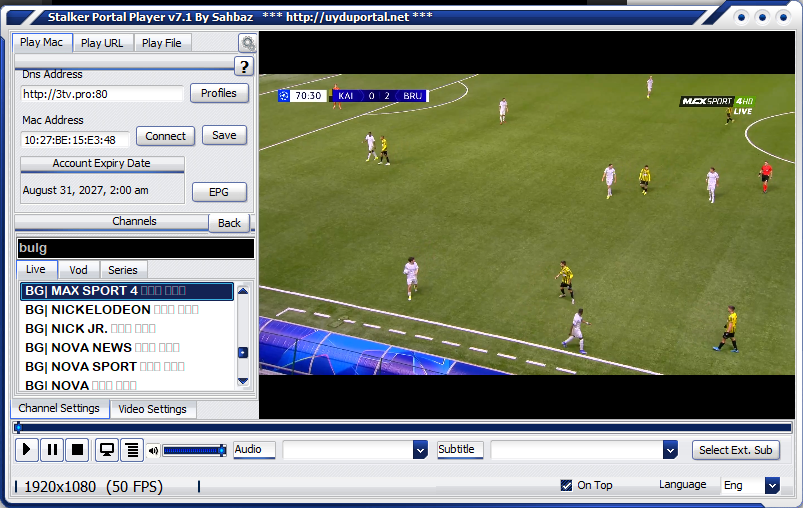This screenshot has width=803, height=508.
Task: Open settings via the gear icon
Action: (x=248, y=44)
